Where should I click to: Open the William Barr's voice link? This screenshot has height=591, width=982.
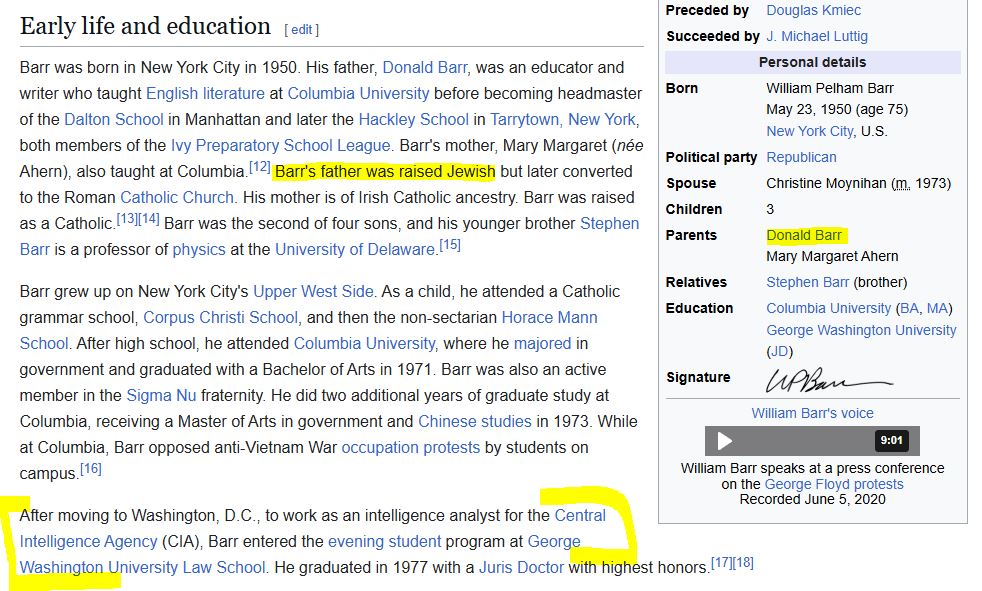tap(812, 413)
